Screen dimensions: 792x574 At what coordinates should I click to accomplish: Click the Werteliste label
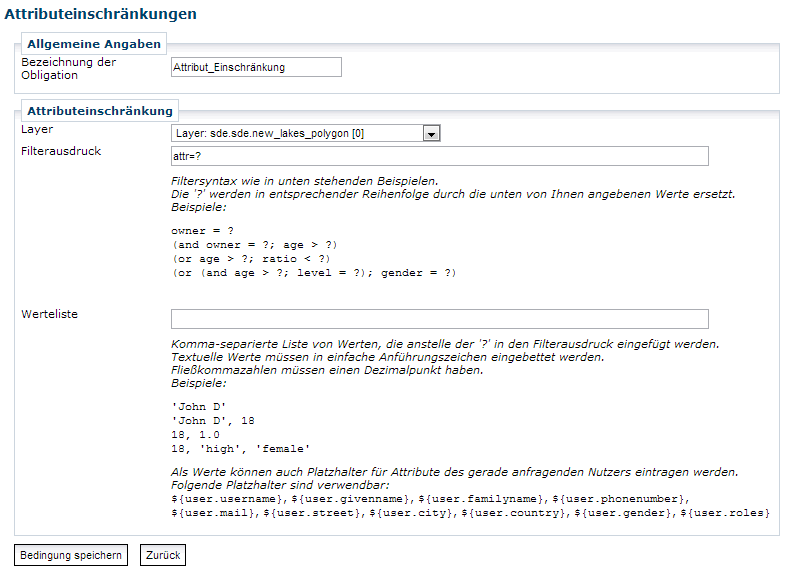[x=50, y=314]
